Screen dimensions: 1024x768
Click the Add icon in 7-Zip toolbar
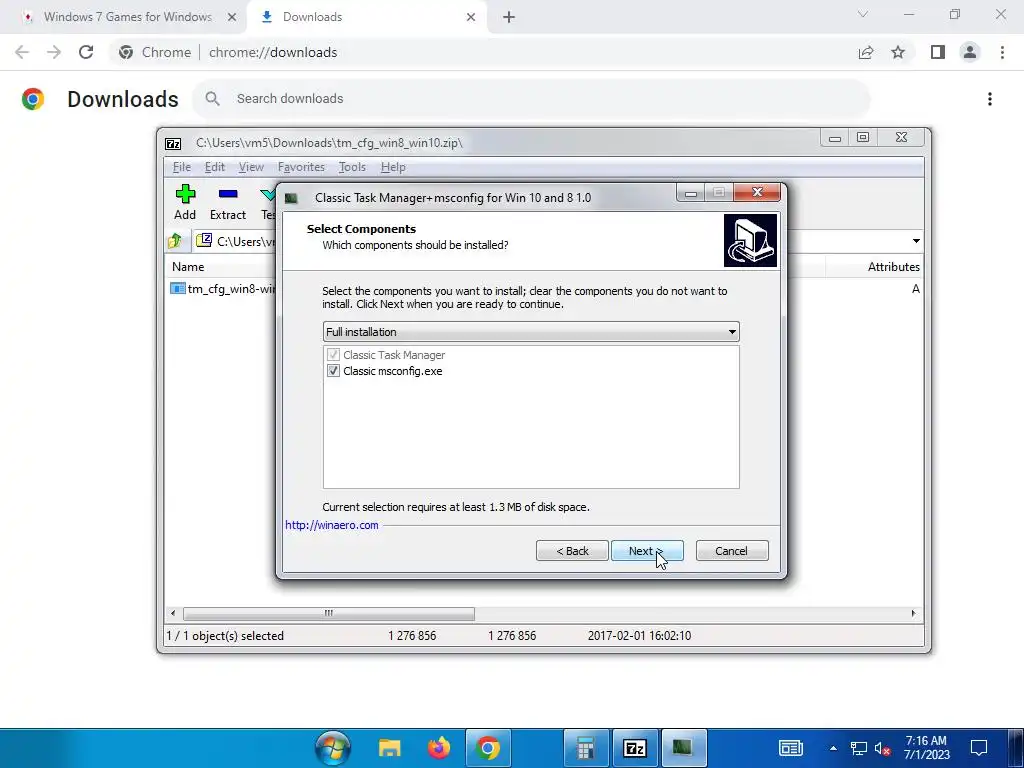185,194
